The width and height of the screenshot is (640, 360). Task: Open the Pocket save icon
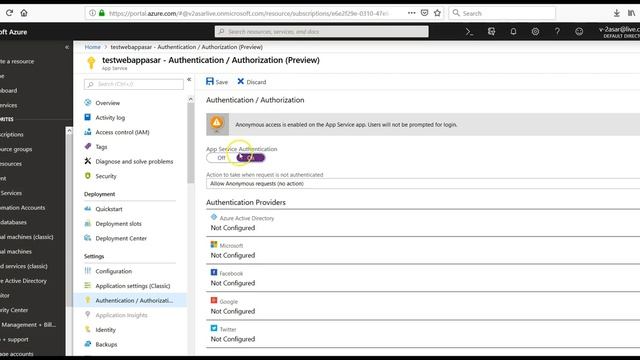424,13
